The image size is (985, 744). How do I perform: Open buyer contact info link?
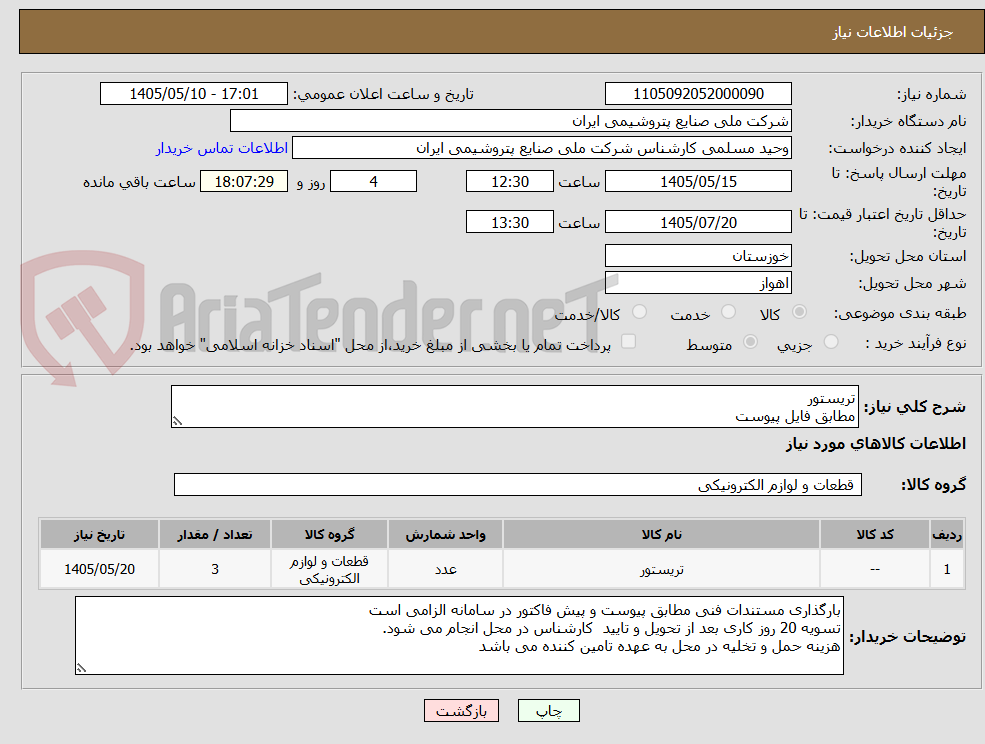[222, 148]
